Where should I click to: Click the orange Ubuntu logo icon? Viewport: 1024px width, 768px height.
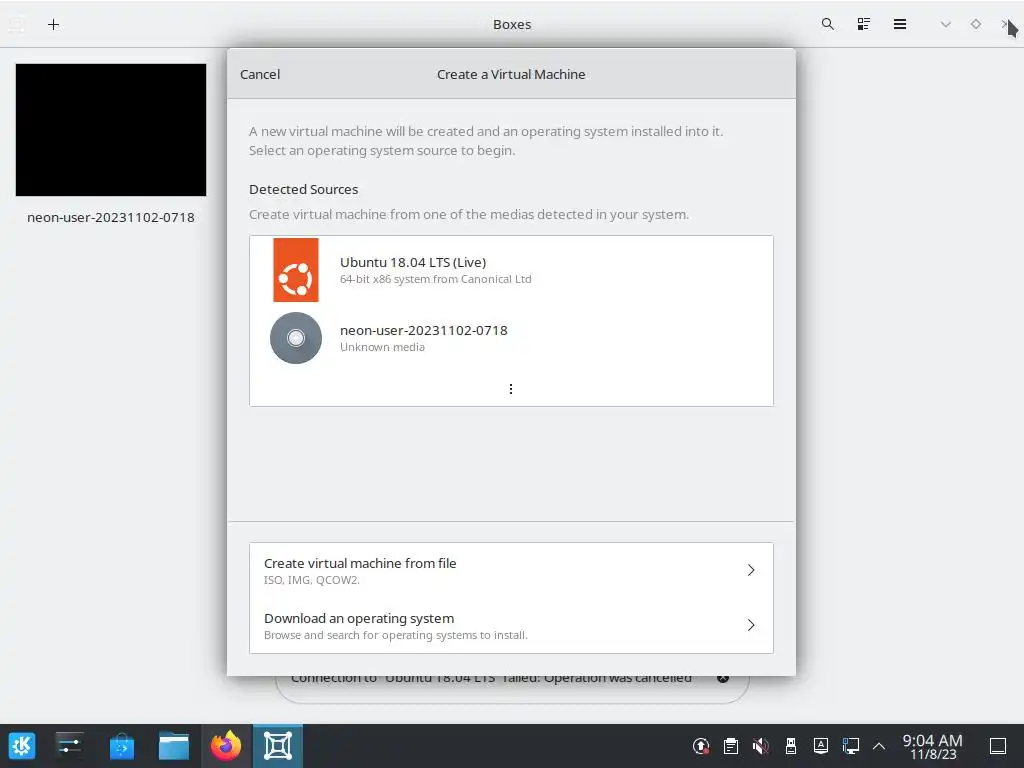[296, 270]
